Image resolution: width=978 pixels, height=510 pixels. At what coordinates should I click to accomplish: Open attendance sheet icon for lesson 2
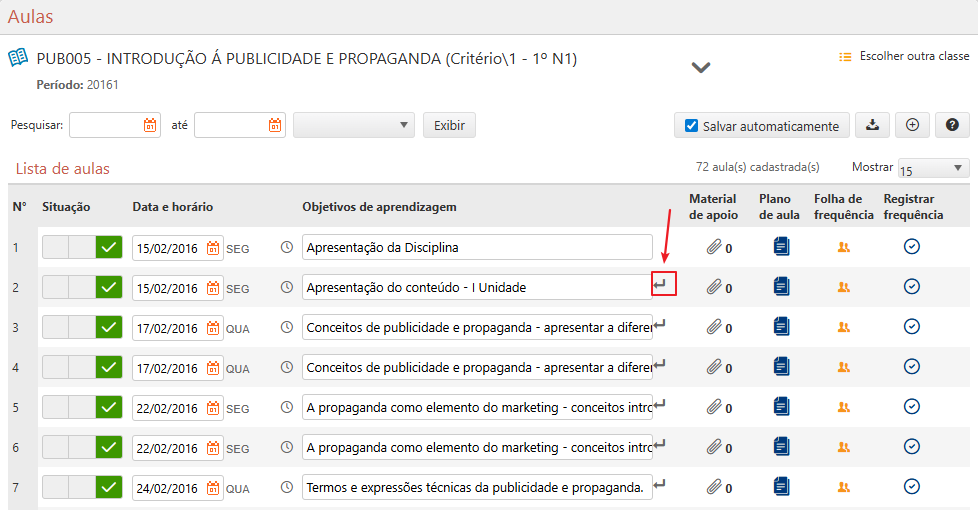pyautogui.click(x=844, y=287)
